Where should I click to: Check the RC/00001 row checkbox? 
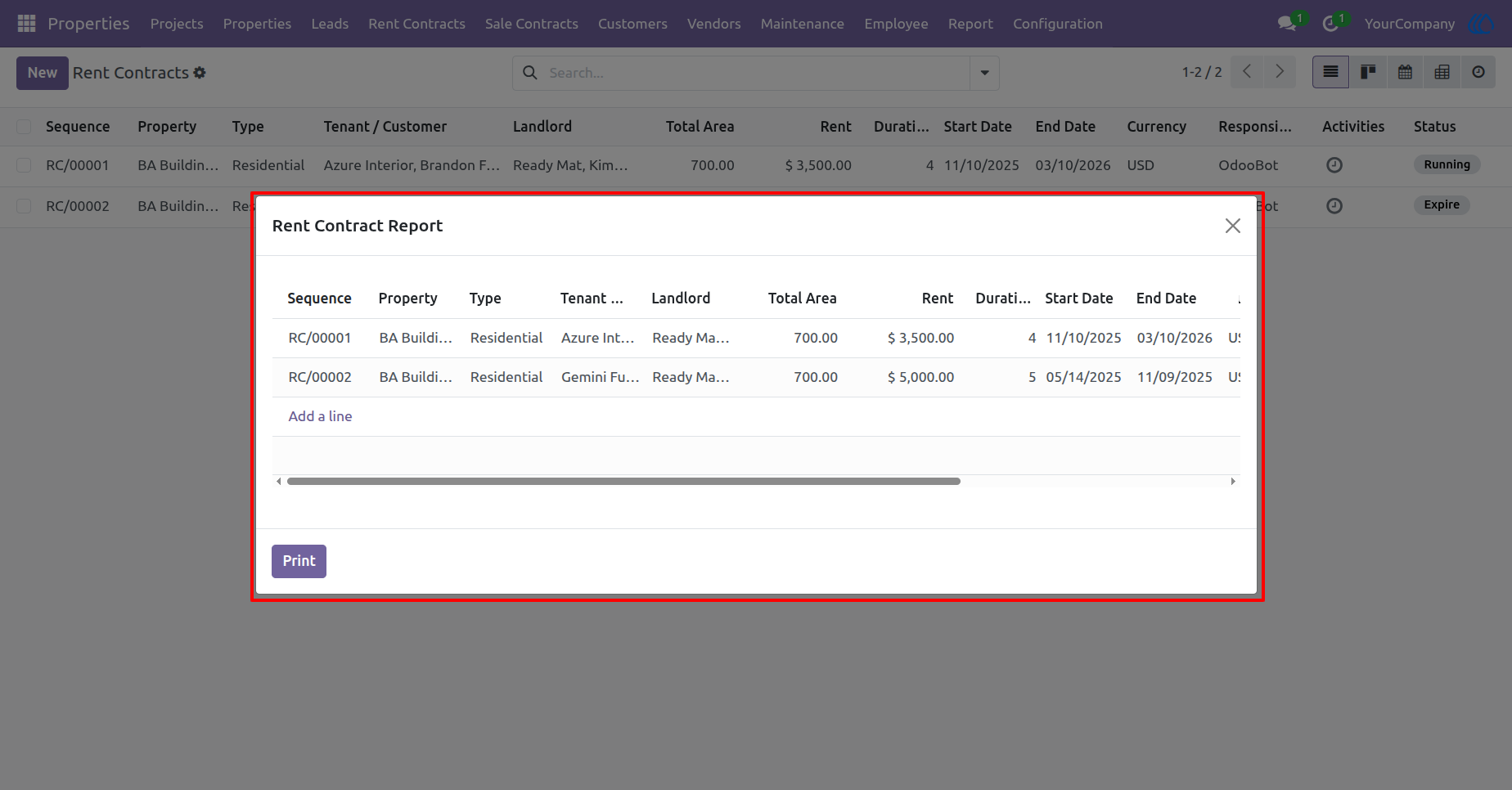tap(24, 165)
